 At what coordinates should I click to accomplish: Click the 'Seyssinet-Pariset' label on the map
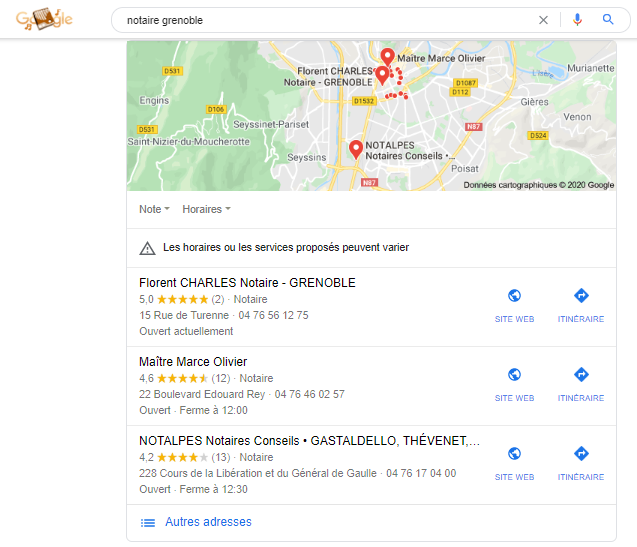(x=271, y=124)
